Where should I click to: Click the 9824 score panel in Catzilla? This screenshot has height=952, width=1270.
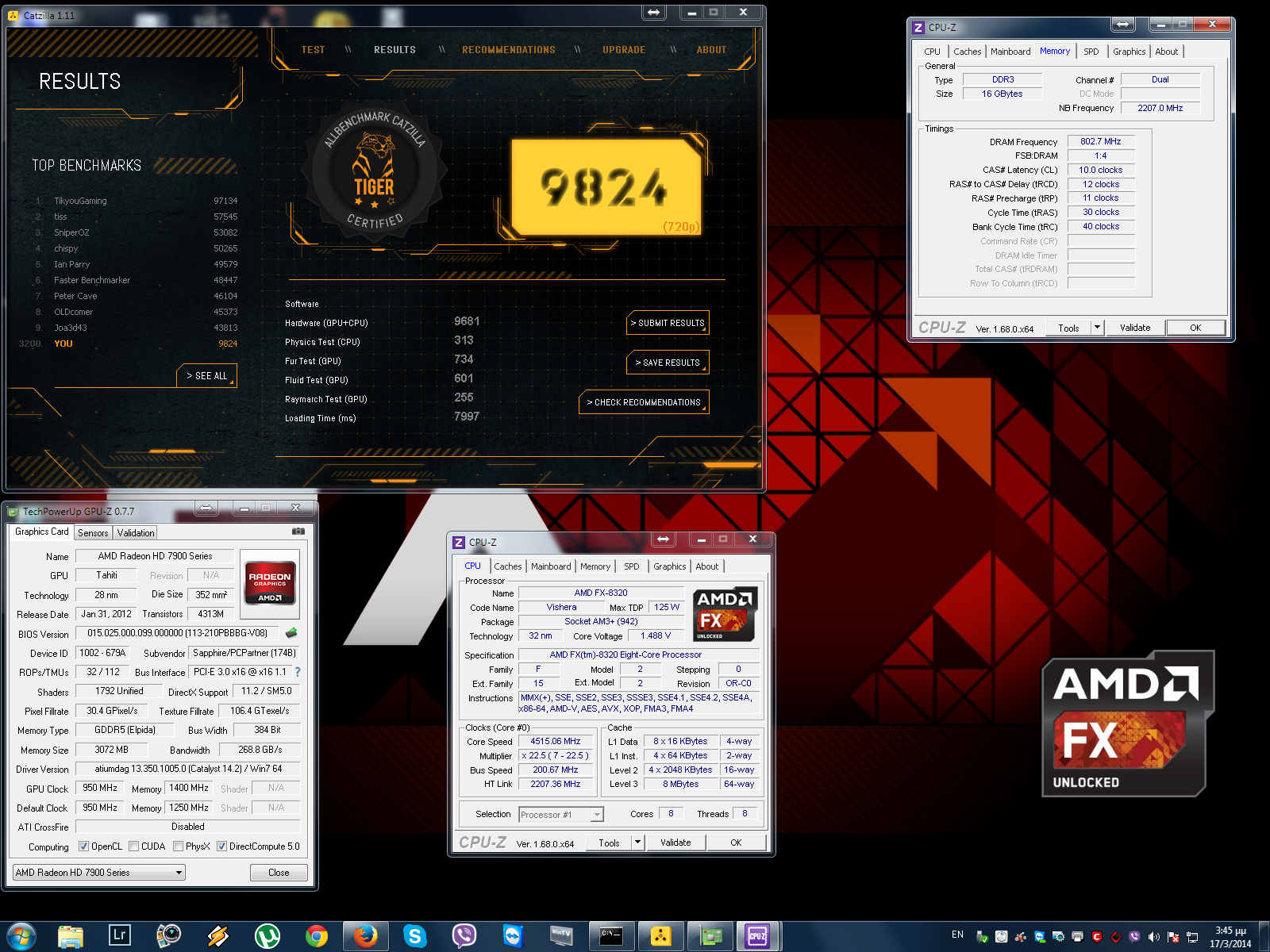pyautogui.click(x=606, y=188)
